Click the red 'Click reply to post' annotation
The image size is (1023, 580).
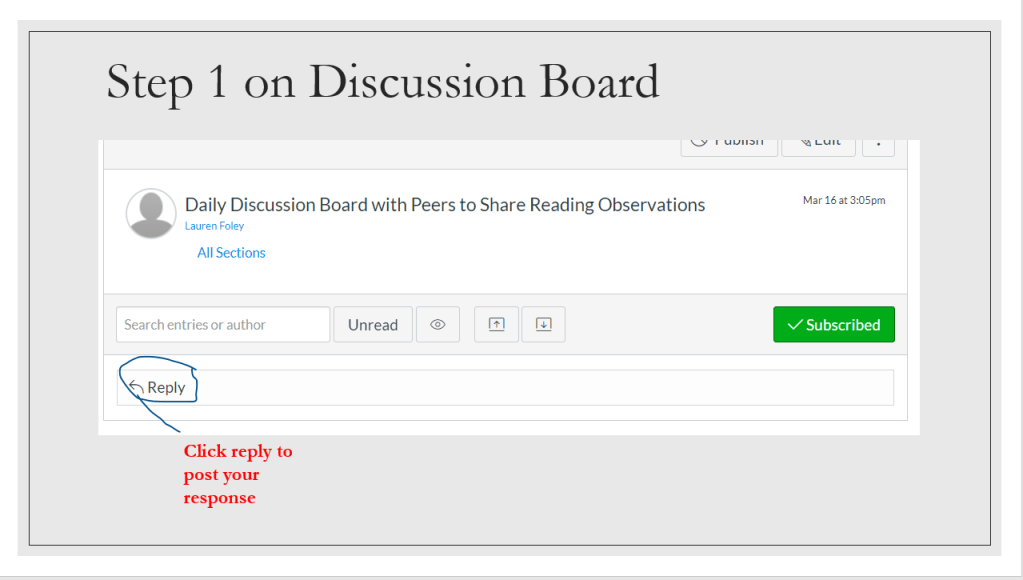click(238, 474)
